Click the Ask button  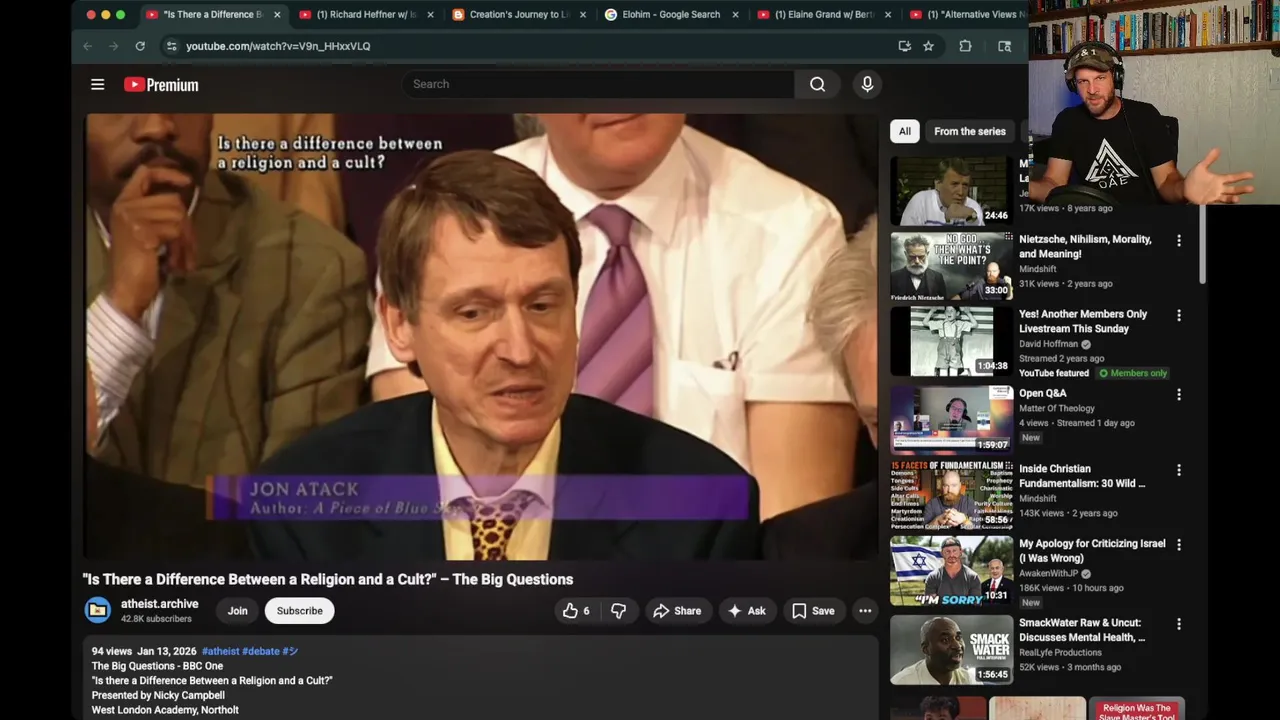point(747,611)
